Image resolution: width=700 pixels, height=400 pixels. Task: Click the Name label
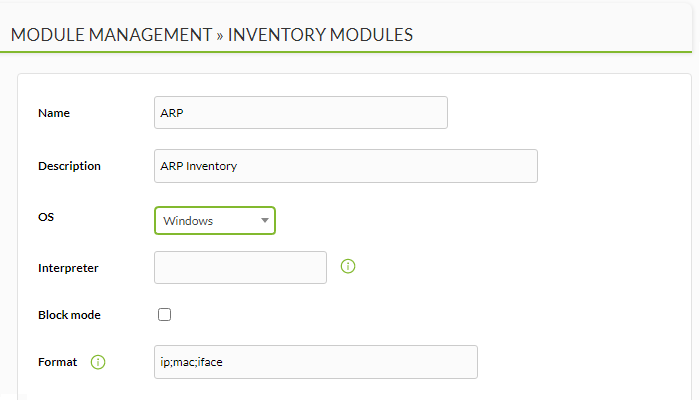(x=54, y=113)
